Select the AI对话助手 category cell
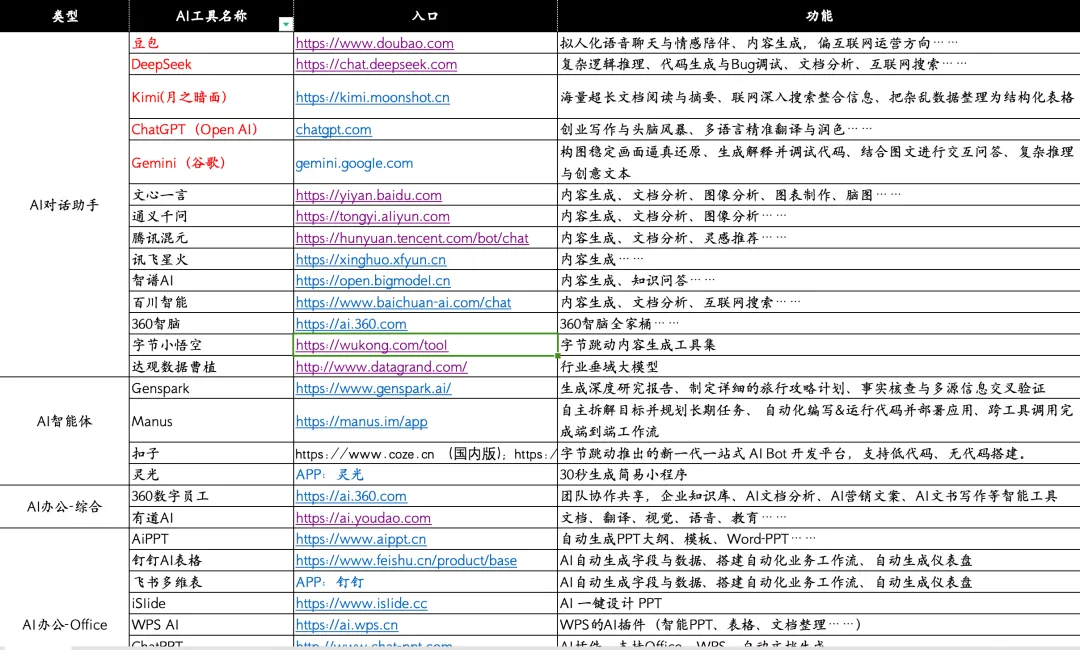The image size is (1080, 650). click(x=65, y=205)
